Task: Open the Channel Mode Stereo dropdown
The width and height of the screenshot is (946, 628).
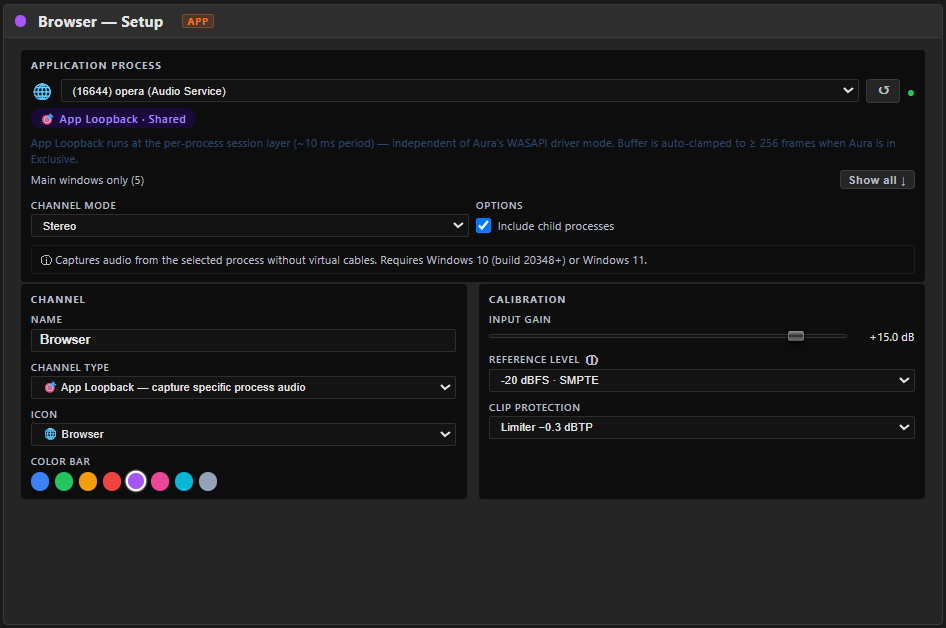Action: coord(250,226)
